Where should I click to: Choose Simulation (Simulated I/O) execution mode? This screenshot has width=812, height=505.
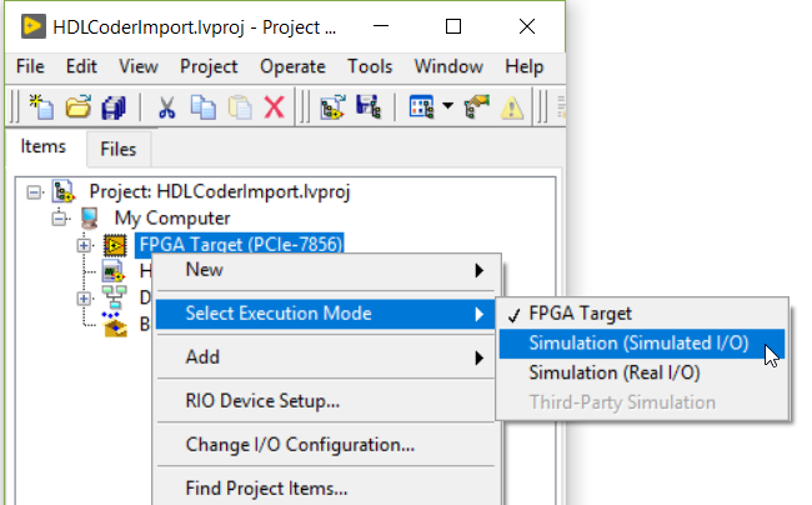tap(638, 343)
